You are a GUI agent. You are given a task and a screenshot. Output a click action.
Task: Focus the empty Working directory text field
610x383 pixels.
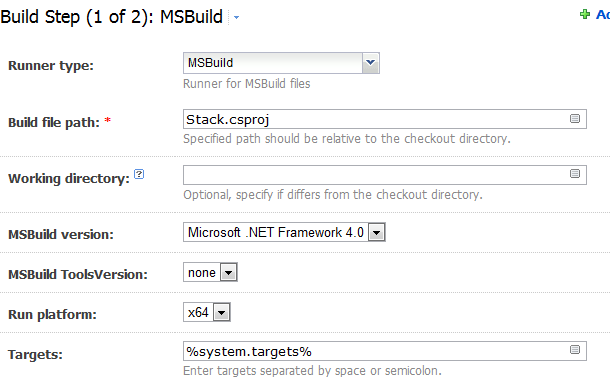385,175
